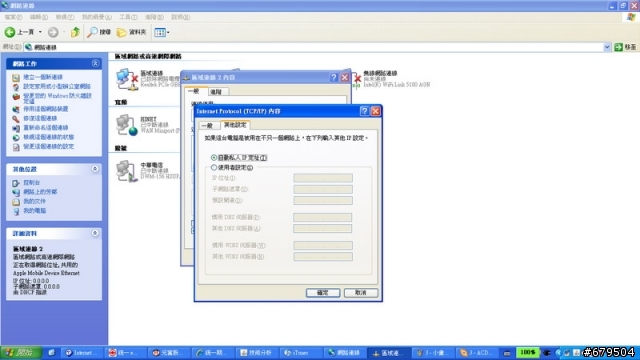Click 取消 Cancel button in TCP/IP dialog

click(x=361, y=293)
